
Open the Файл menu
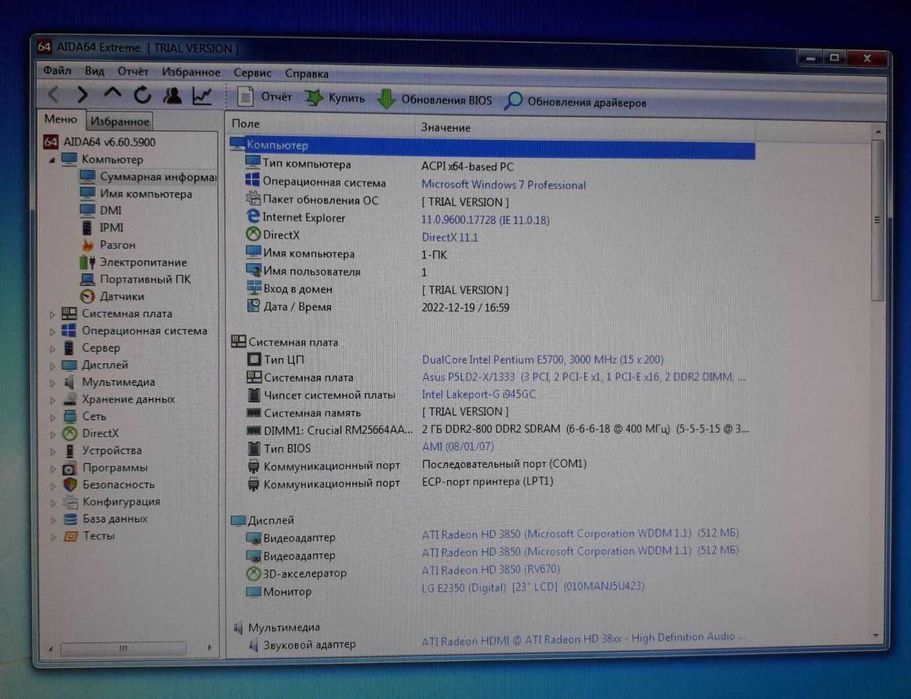(x=57, y=70)
